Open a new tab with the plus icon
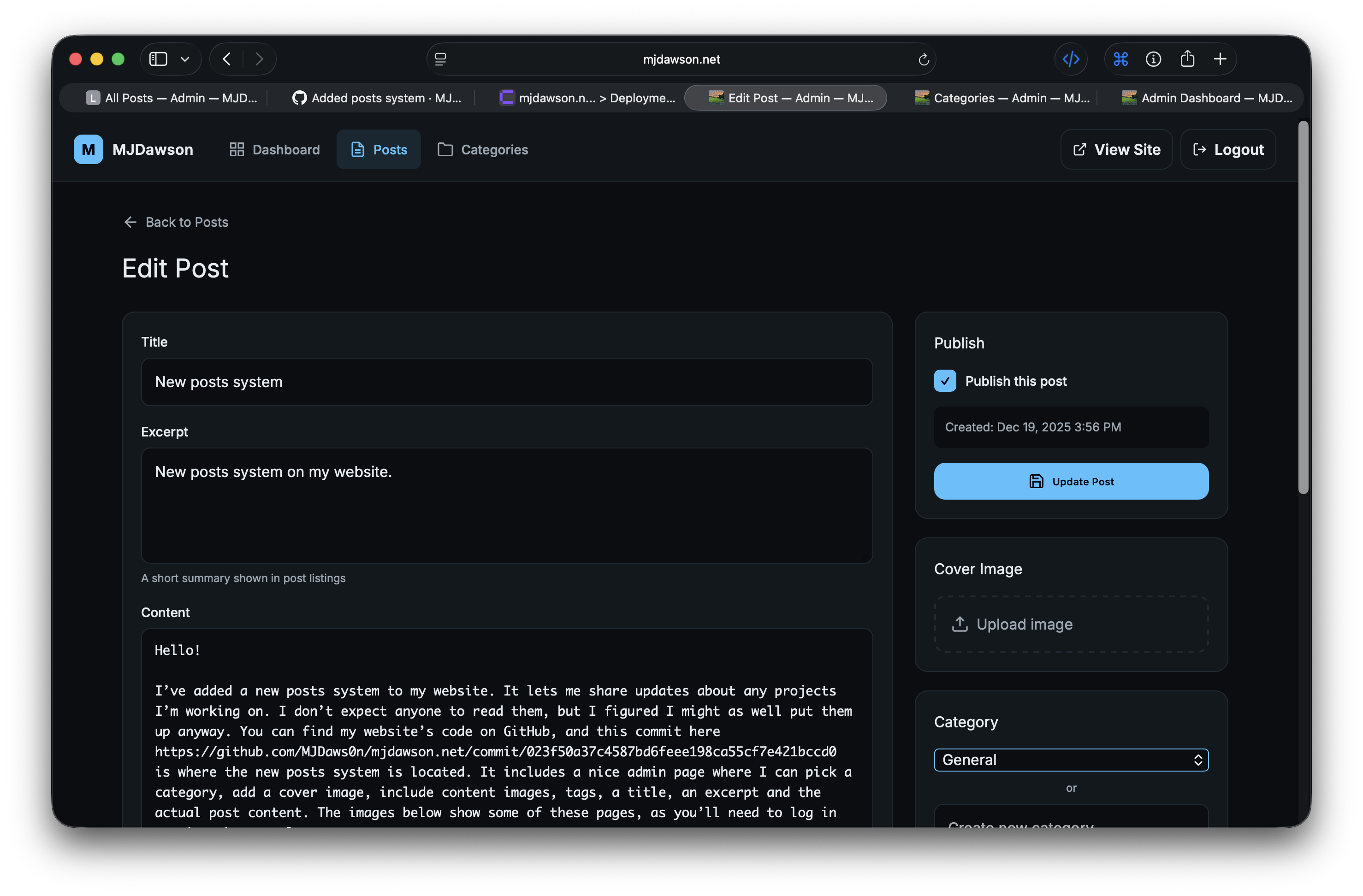The image size is (1363, 896). coord(1220,59)
